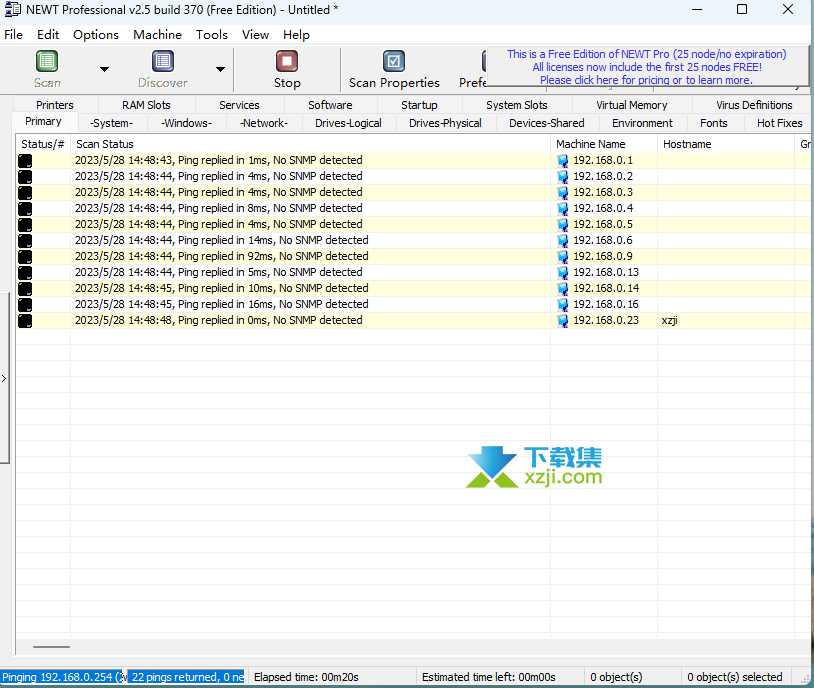The width and height of the screenshot is (814, 688).
Task: Click the computer icon beside 192.168.0.16
Action: (563, 305)
